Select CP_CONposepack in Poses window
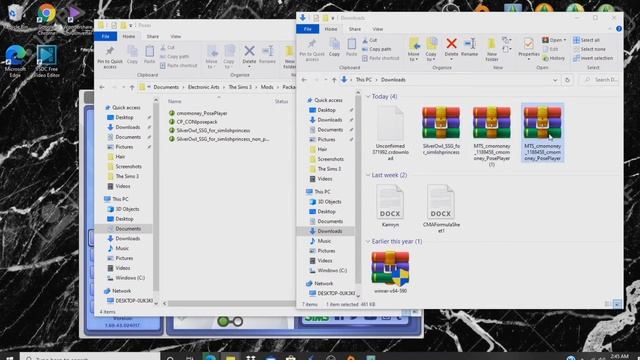This screenshot has height=360, width=640. (x=193, y=122)
